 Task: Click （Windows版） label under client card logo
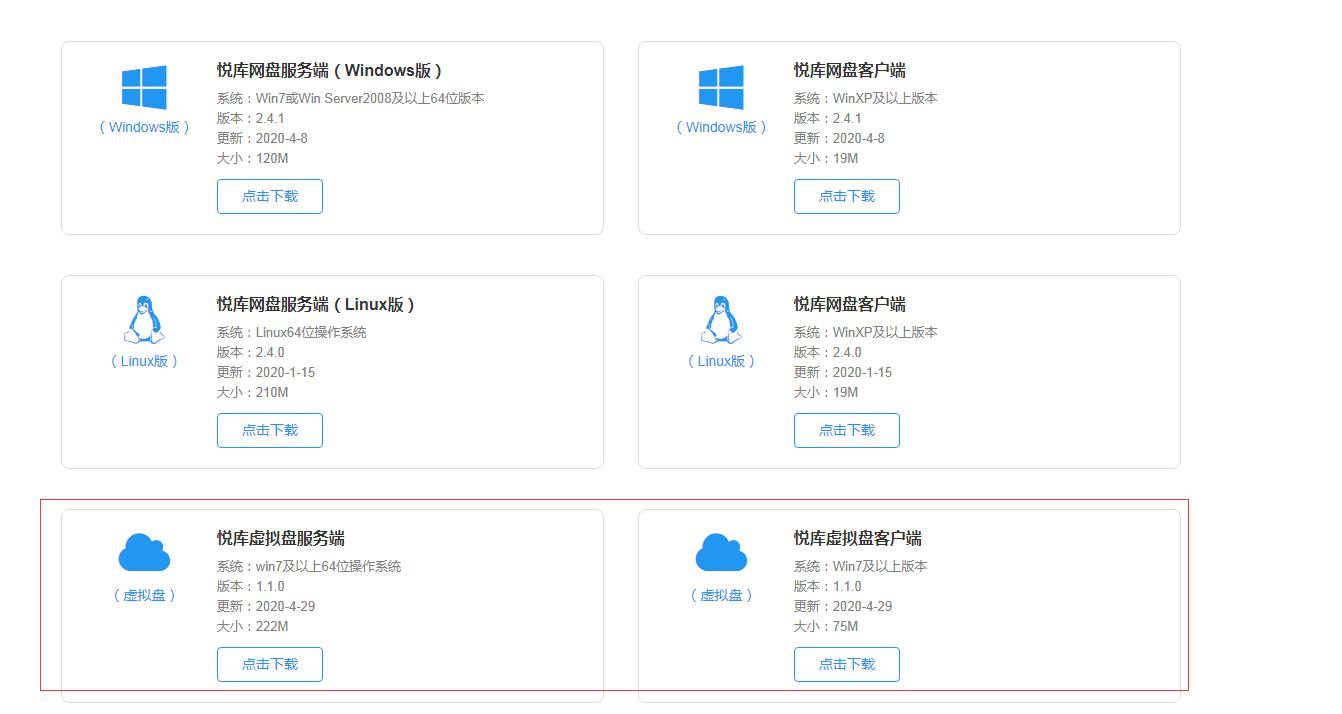point(721,127)
